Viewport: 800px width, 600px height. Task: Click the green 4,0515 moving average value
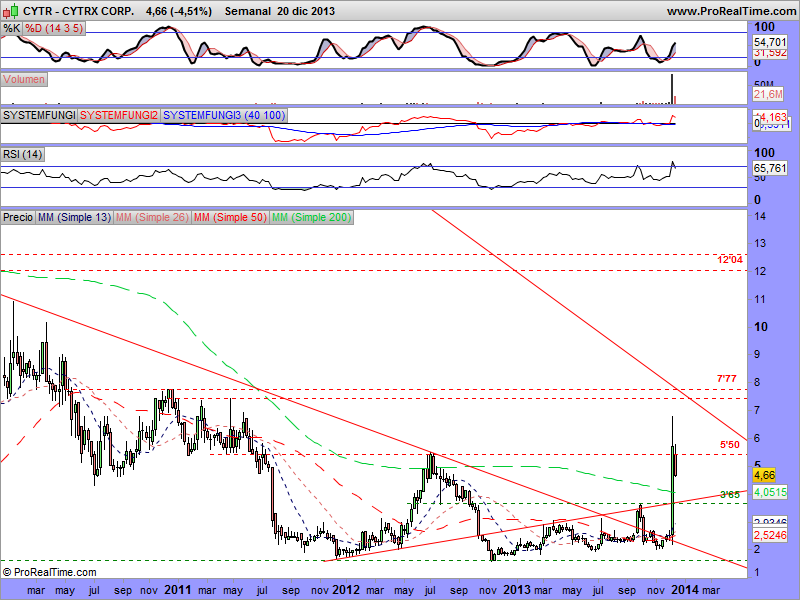(x=770, y=492)
